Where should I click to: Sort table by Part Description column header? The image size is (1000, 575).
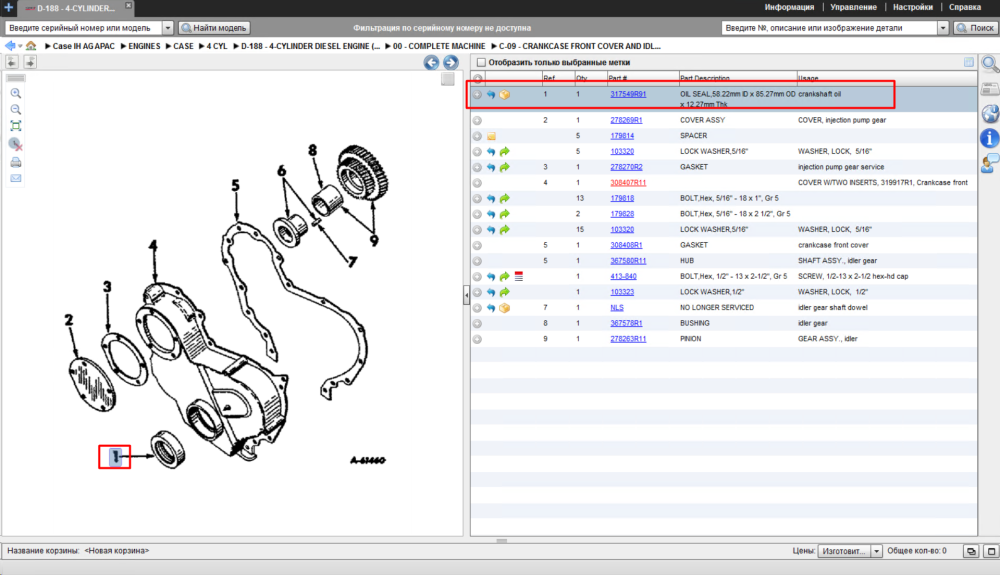point(737,78)
